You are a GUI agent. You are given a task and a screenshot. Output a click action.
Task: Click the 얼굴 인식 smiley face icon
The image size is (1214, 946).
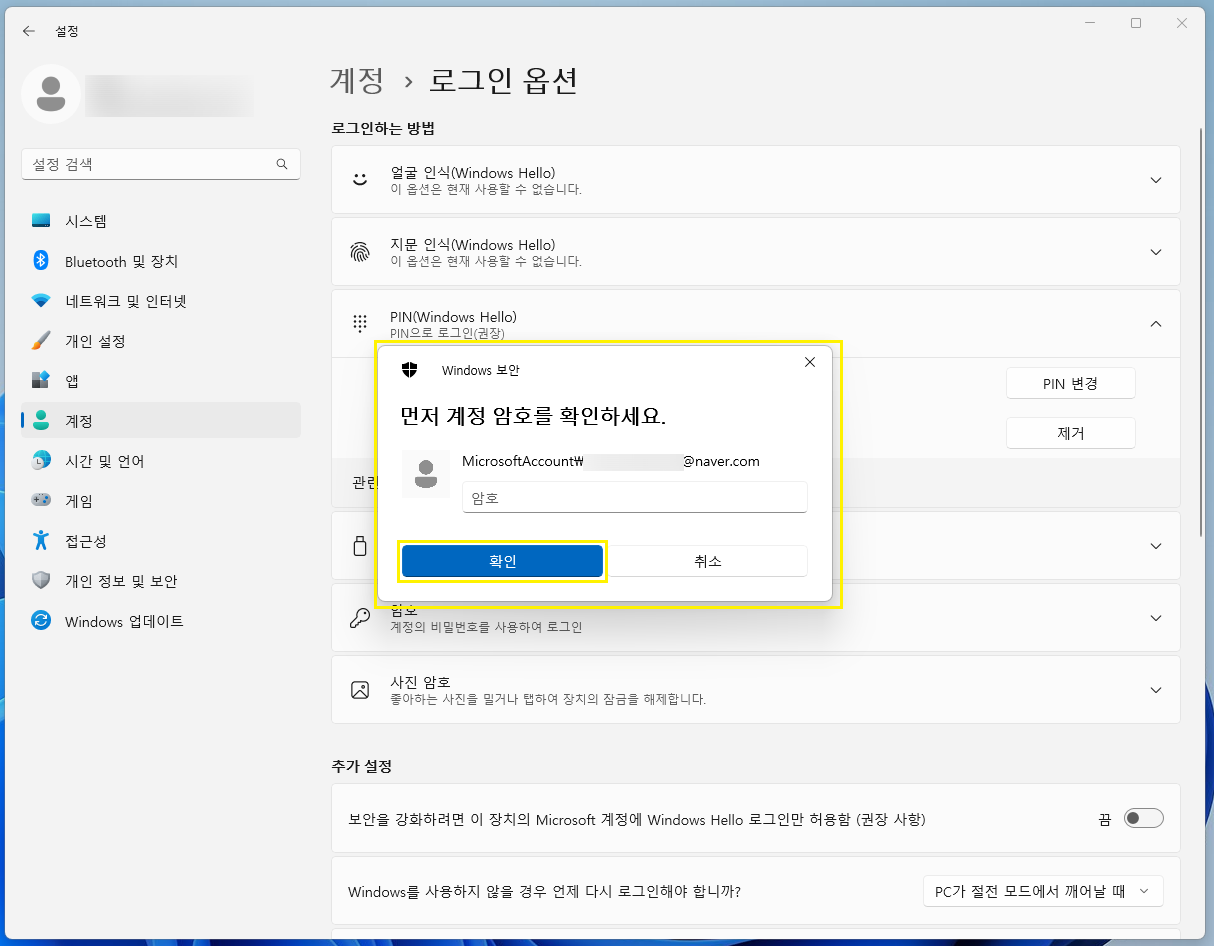click(x=360, y=180)
